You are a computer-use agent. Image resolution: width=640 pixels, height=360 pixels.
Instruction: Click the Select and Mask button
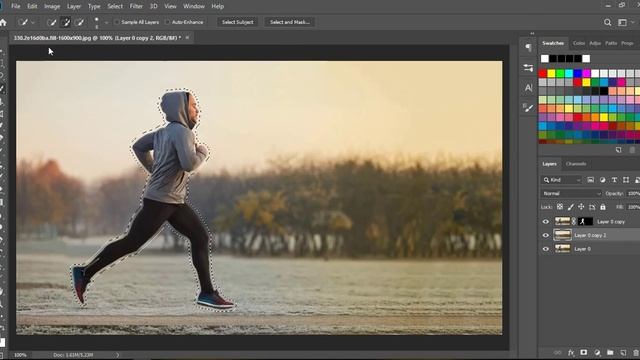tap(289, 22)
